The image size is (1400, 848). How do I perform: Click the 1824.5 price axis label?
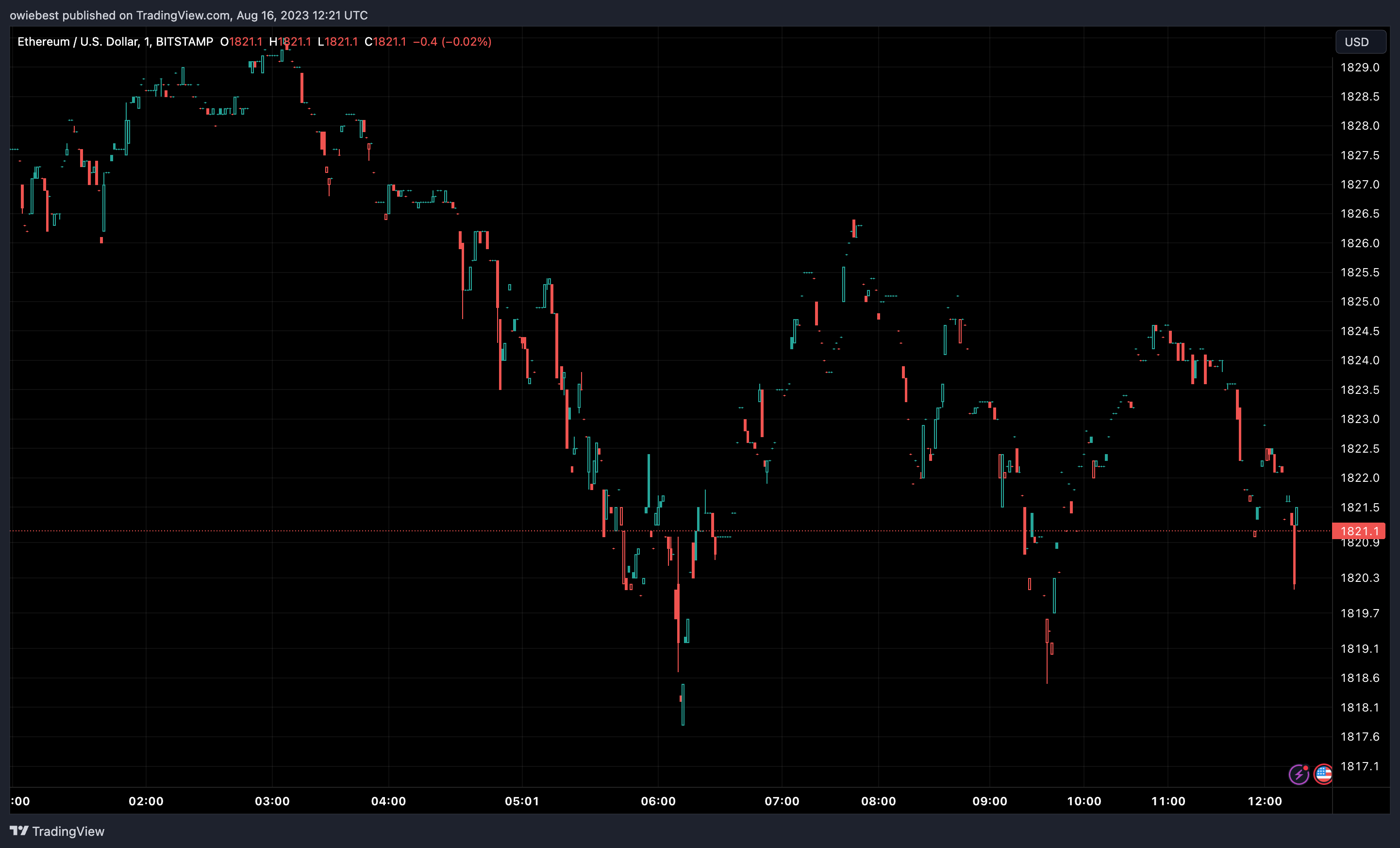[x=1360, y=331]
